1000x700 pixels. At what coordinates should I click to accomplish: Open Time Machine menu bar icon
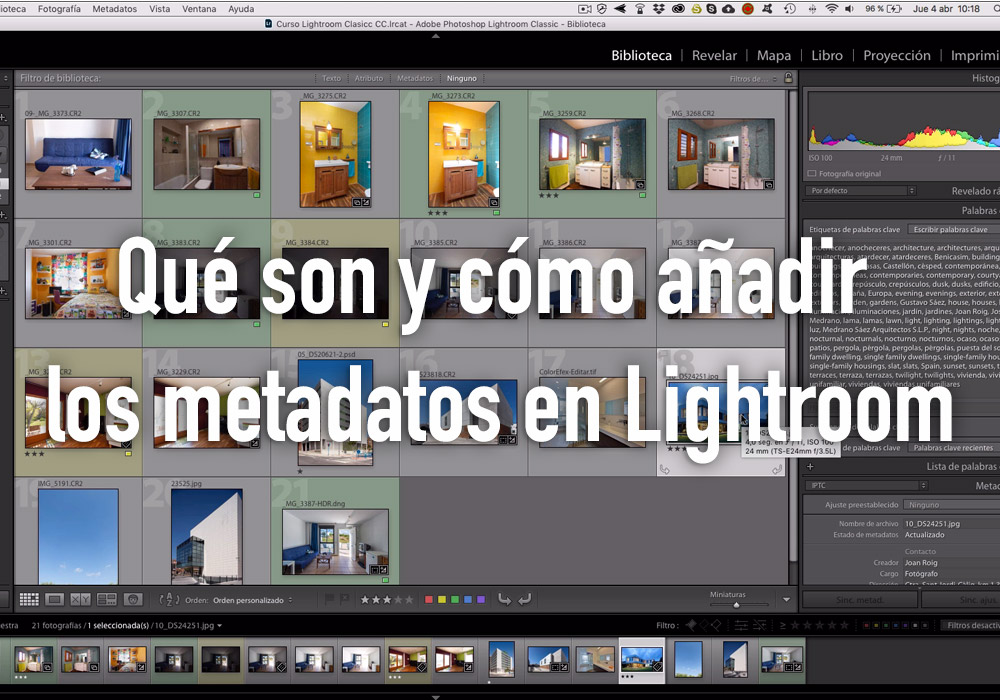pos(790,9)
